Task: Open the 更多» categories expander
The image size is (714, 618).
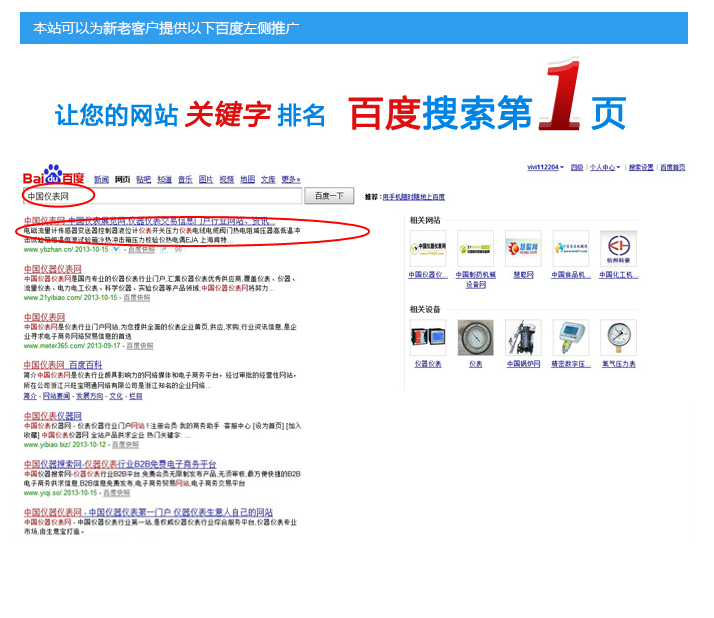Action: click(x=291, y=180)
